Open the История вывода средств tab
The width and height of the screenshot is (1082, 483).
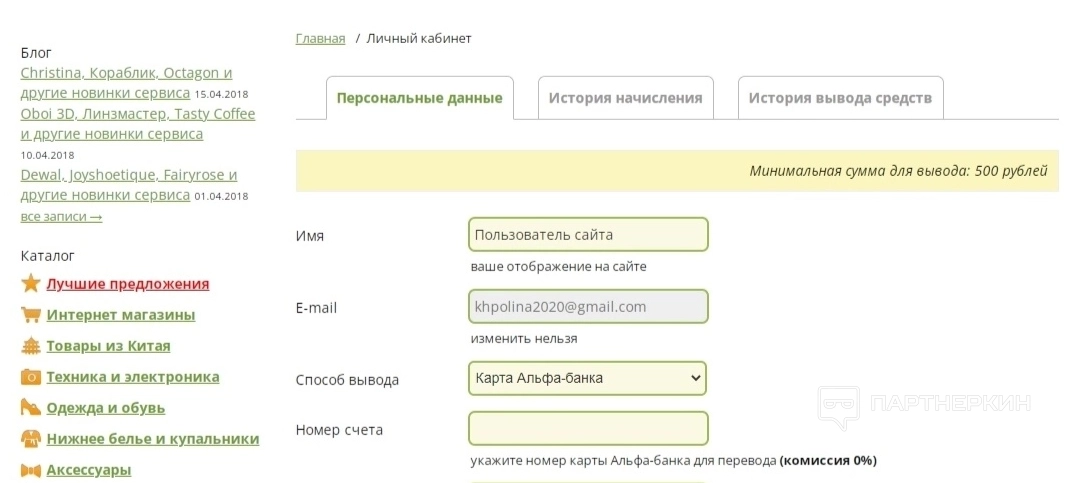pyautogui.click(x=840, y=98)
